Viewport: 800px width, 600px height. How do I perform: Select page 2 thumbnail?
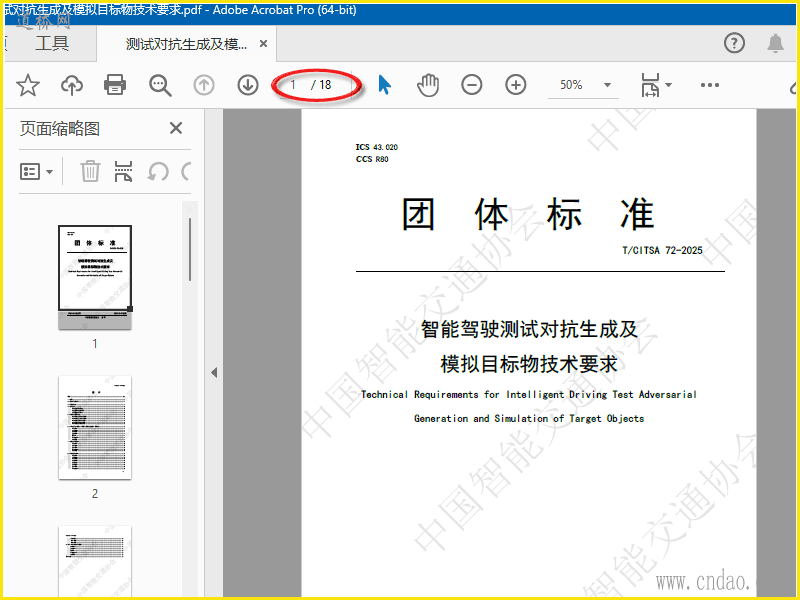click(95, 428)
